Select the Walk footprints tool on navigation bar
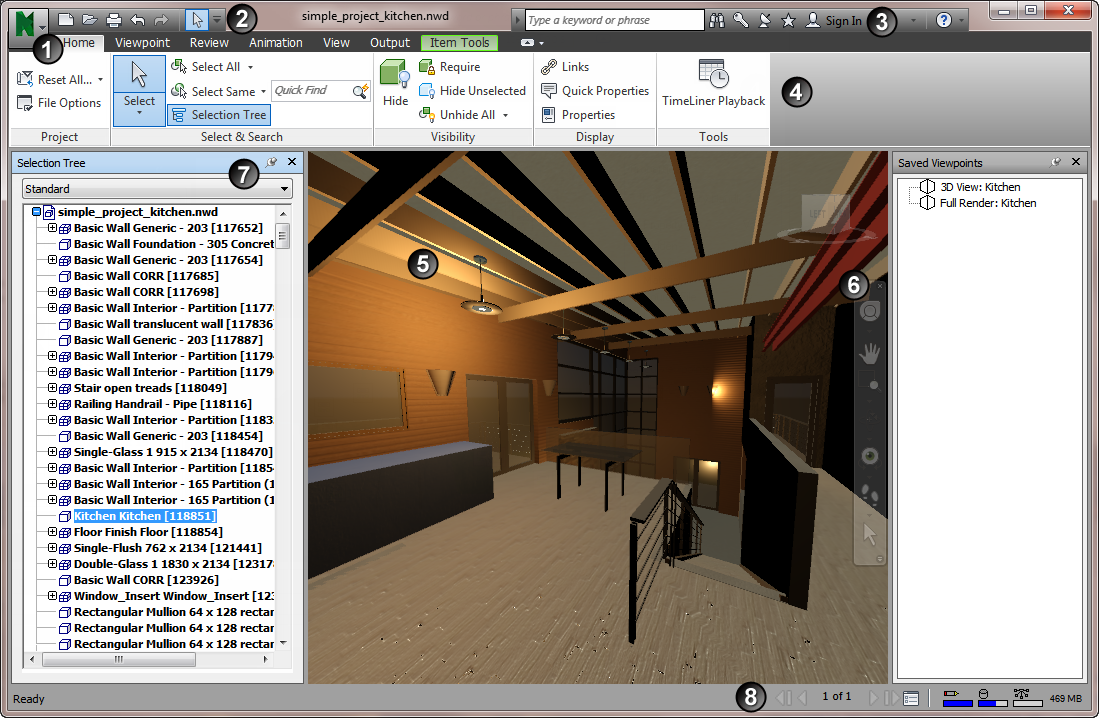 pyautogui.click(x=870, y=494)
